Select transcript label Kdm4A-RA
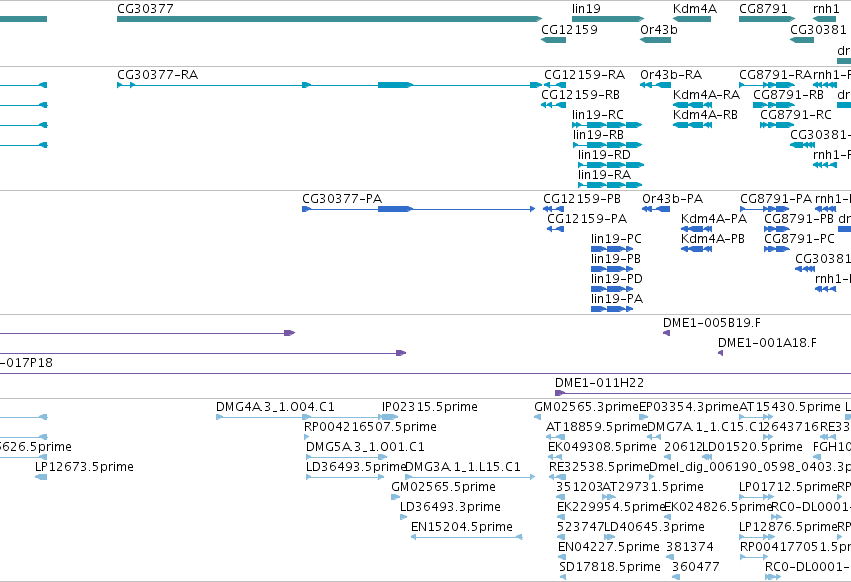This screenshot has width=851, height=582. (706, 94)
